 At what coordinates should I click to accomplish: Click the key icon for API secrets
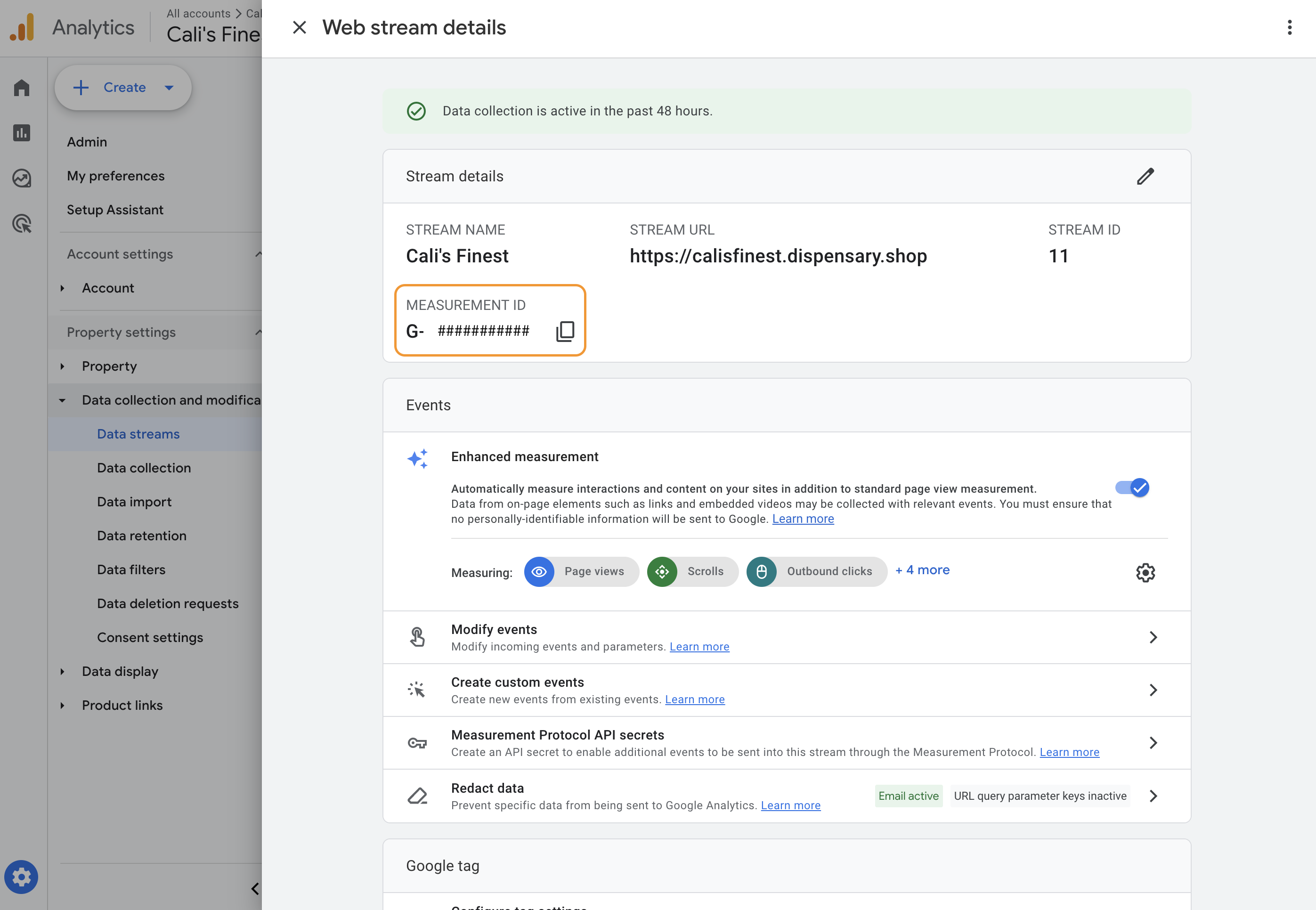417,743
